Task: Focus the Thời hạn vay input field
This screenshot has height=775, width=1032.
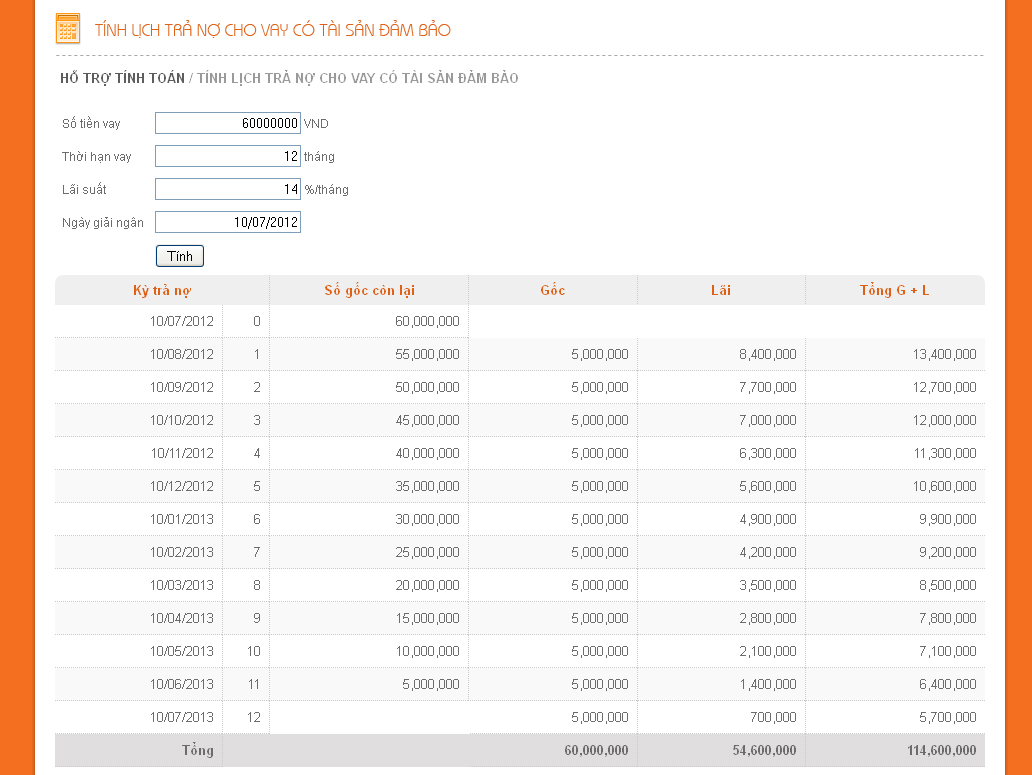Action: tap(228, 156)
